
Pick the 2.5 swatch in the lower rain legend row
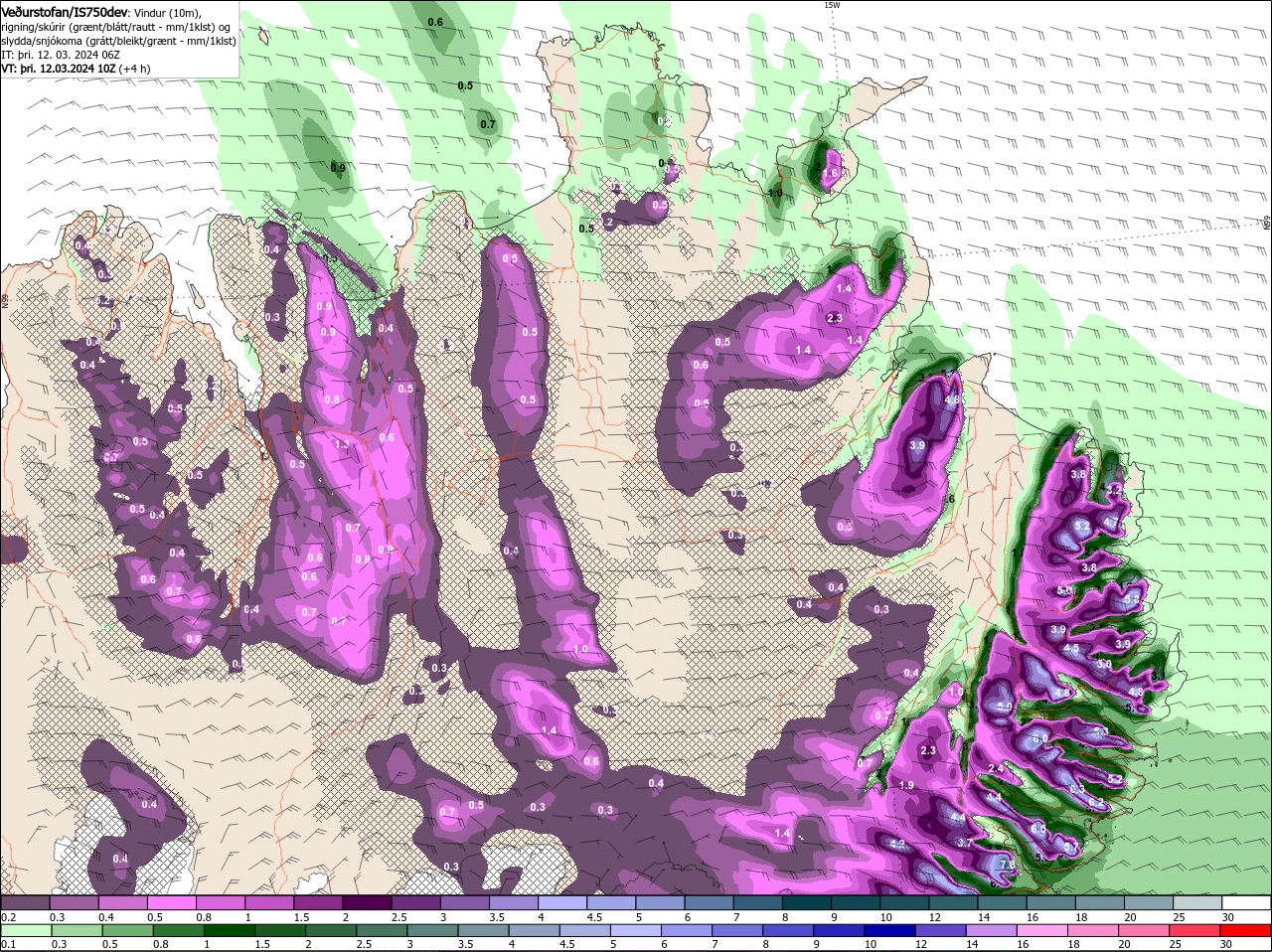pyautogui.click(x=384, y=930)
